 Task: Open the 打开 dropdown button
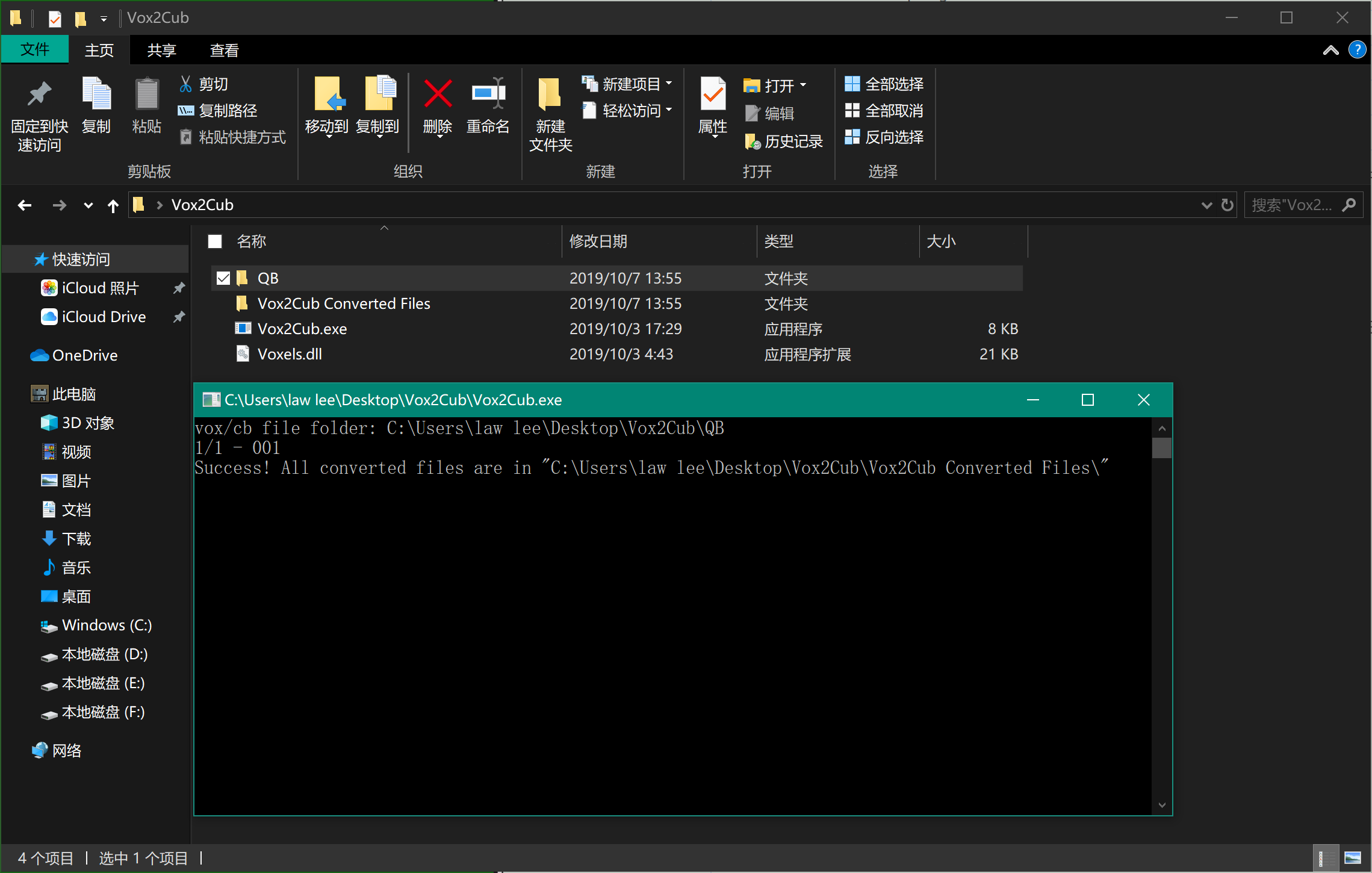pos(775,85)
